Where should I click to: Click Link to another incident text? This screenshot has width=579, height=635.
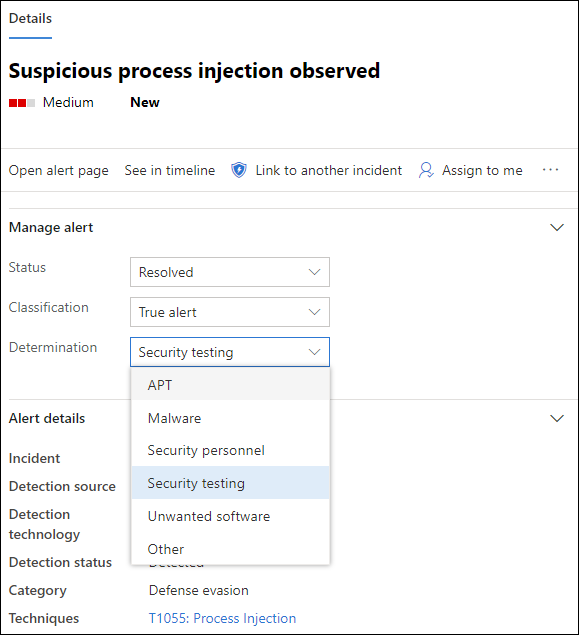(328, 170)
